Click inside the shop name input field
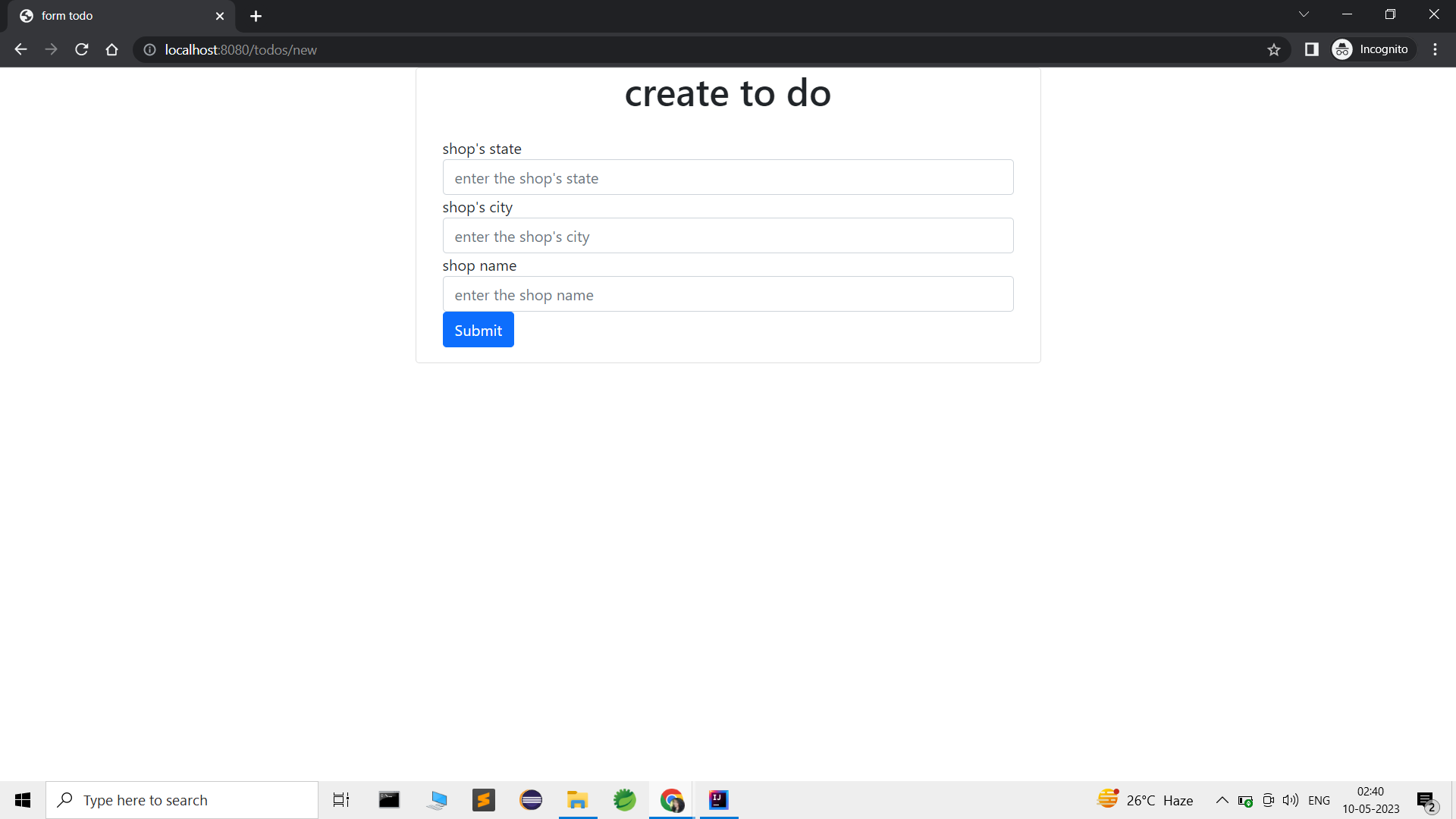Image resolution: width=1456 pixels, height=819 pixels. tap(727, 294)
